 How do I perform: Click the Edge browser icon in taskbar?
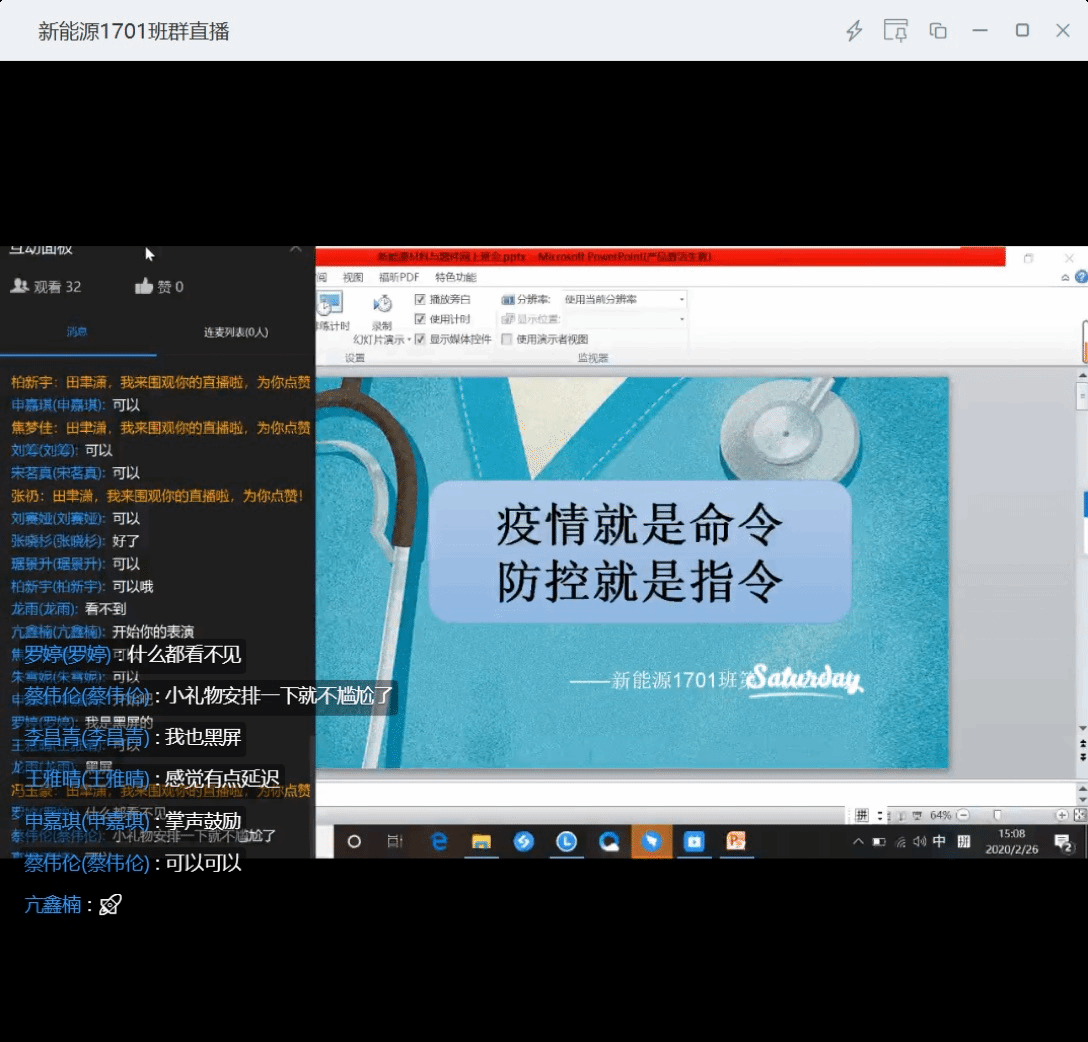click(x=438, y=842)
